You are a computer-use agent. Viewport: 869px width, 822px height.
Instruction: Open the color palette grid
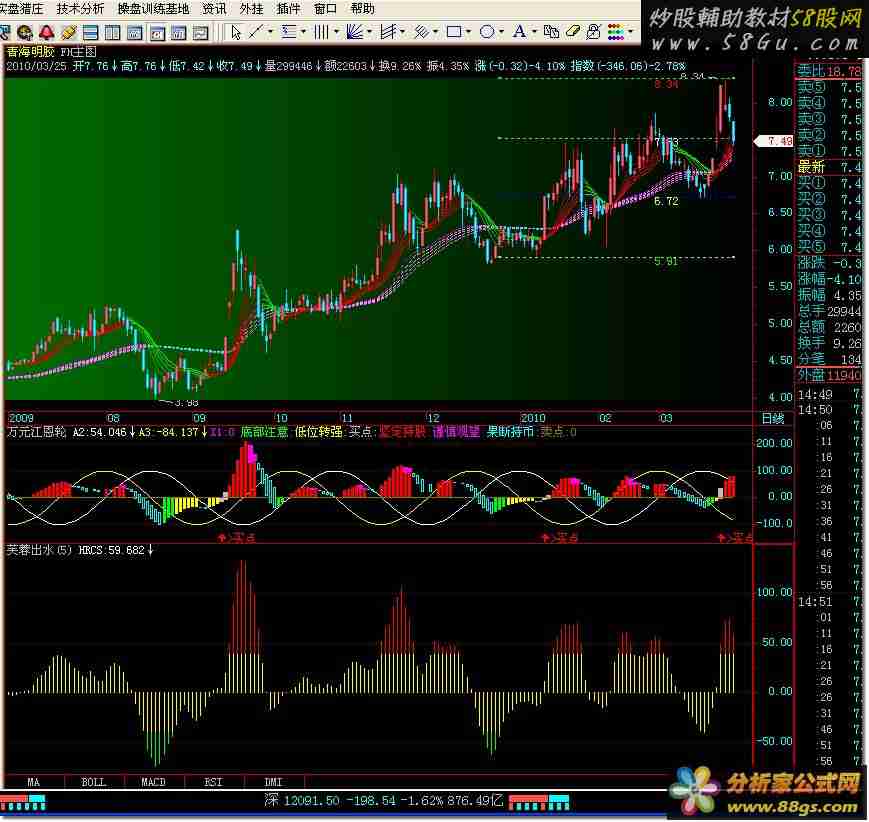pyautogui.click(x=616, y=32)
